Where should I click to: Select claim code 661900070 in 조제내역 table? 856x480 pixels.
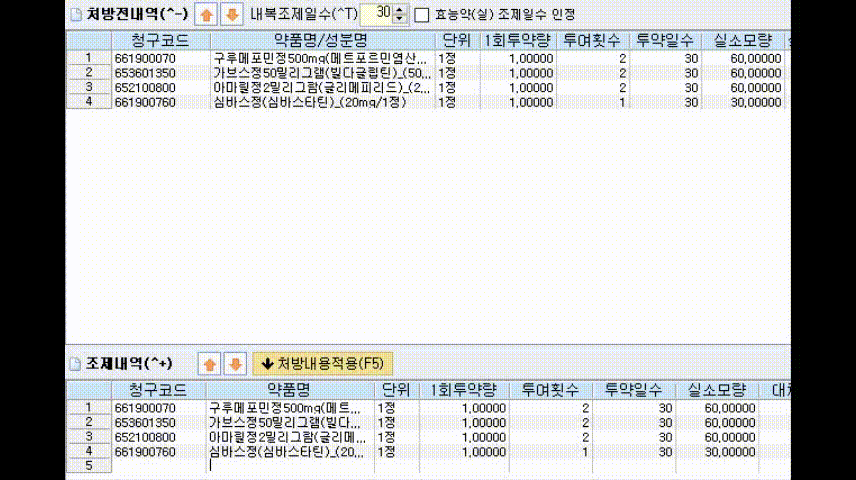click(x=145, y=408)
